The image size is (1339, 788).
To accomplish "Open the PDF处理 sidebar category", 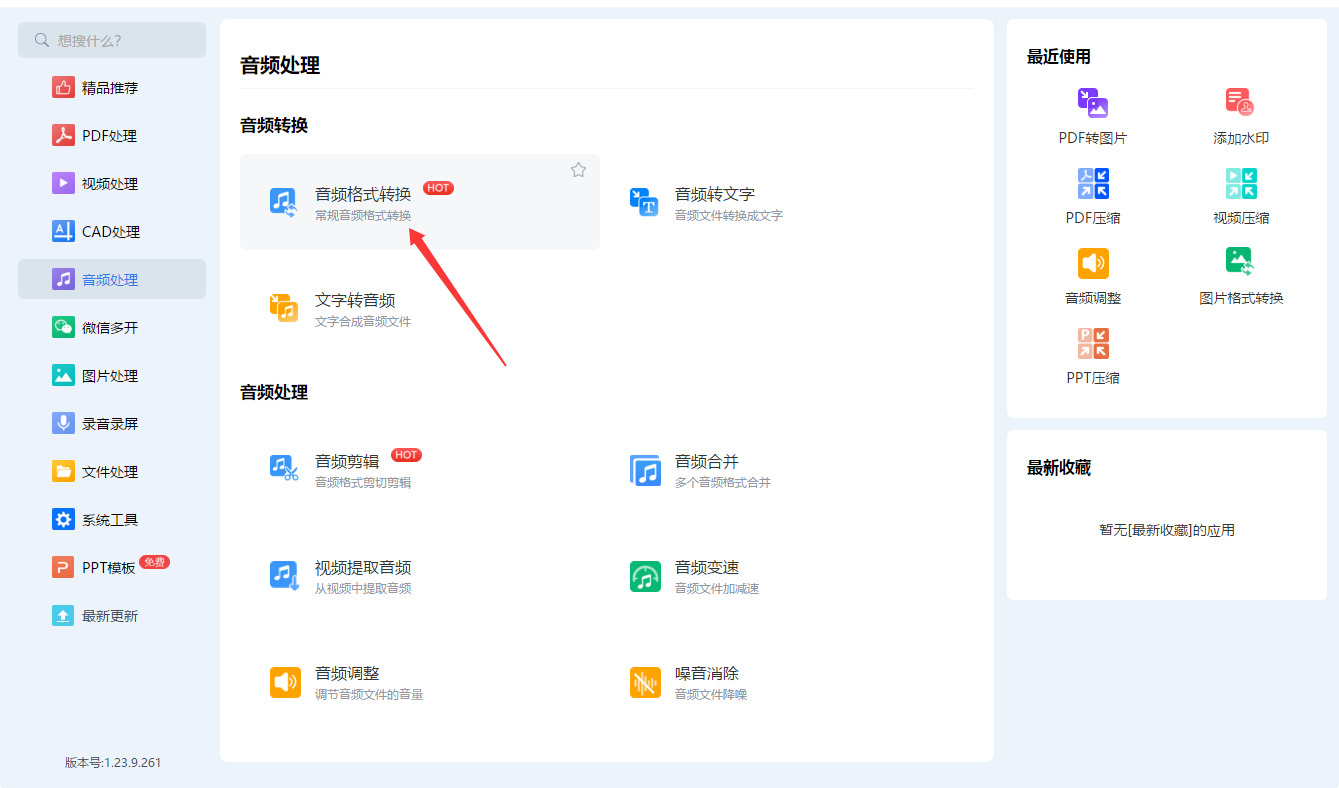I will click(112, 136).
